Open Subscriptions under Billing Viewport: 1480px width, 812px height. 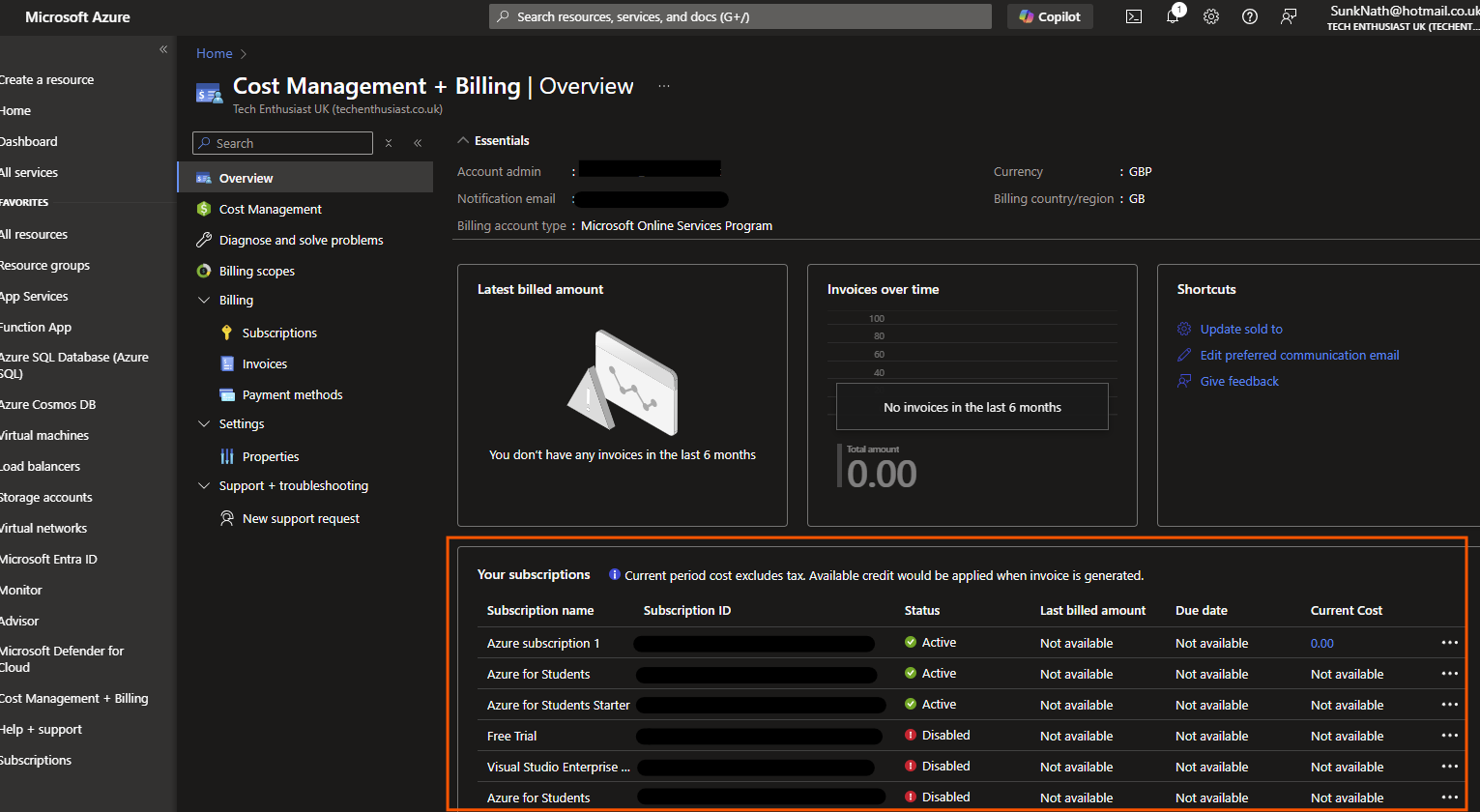tap(279, 333)
